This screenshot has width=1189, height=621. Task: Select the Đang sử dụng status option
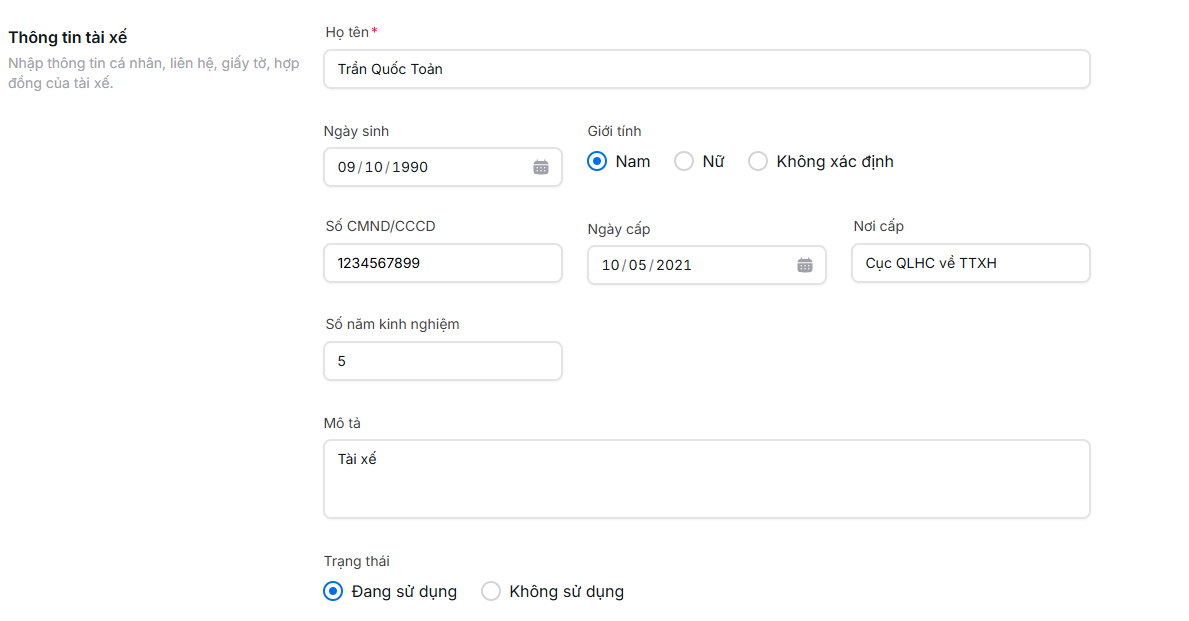[332, 591]
